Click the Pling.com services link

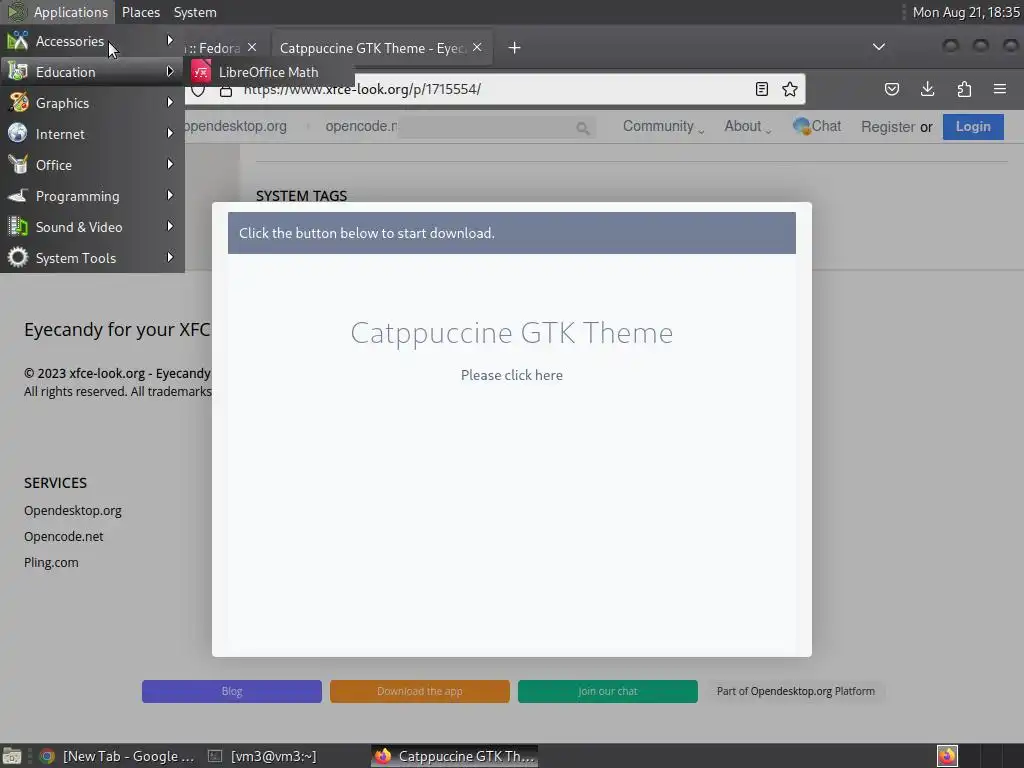pos(51,562)
